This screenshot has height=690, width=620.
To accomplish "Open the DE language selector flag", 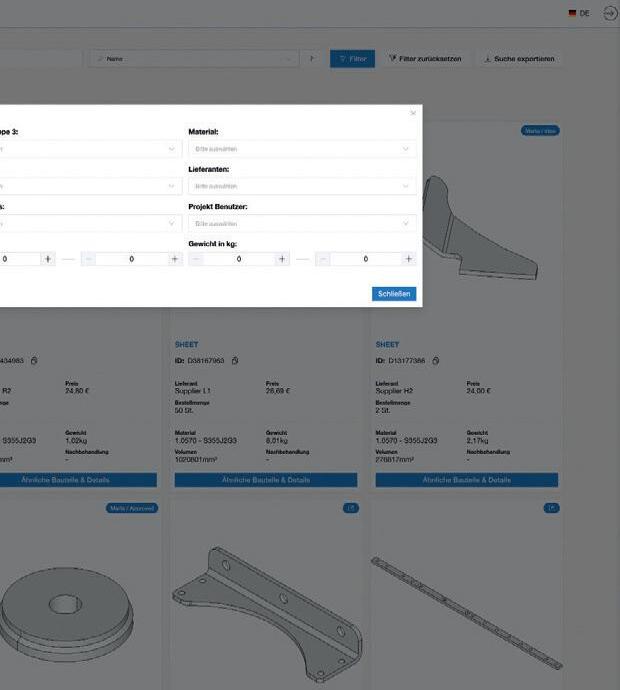I will [572, 13].
